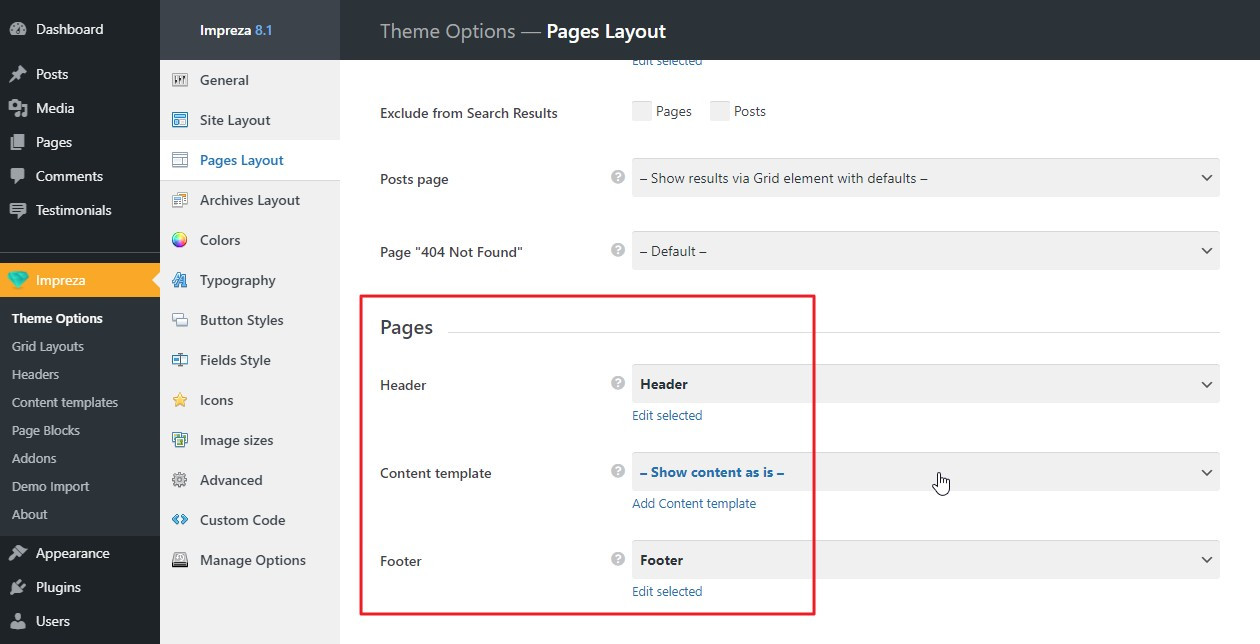The image size is (1260, 644).
Task: Click the Users person icon
Action: tap(18, 621)
